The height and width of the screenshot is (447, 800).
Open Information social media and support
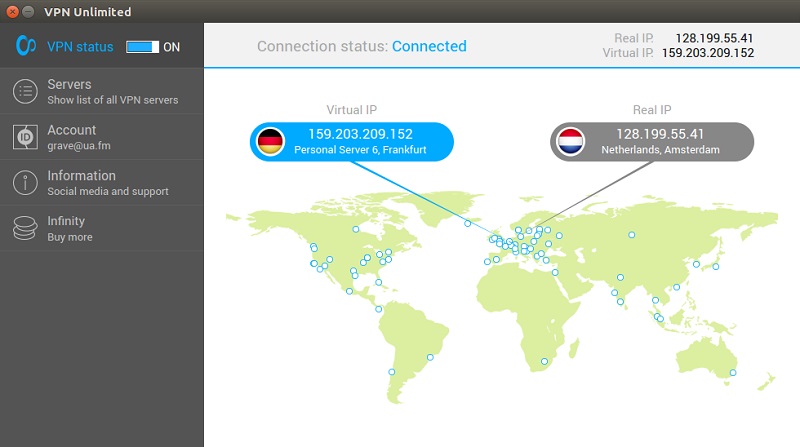[102, 182]
